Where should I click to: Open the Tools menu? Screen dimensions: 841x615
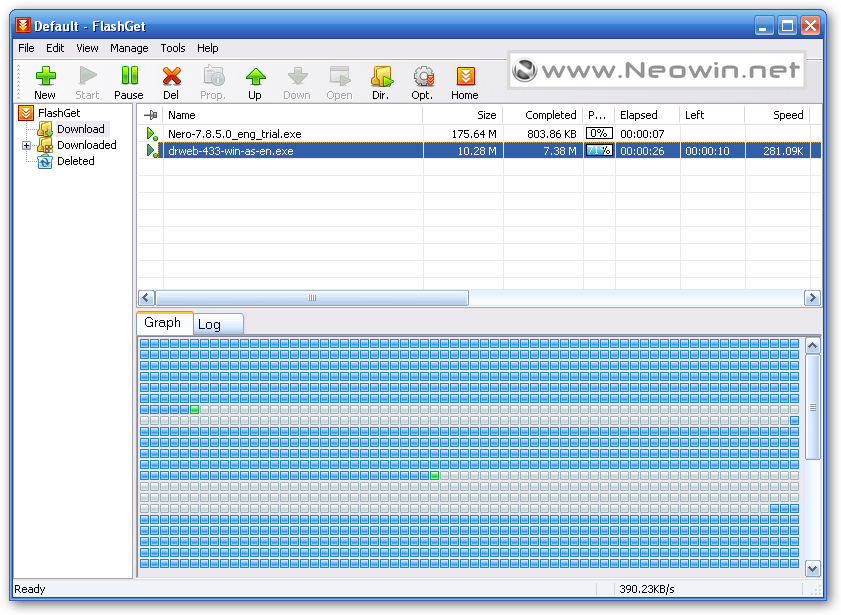pos(173,48)
